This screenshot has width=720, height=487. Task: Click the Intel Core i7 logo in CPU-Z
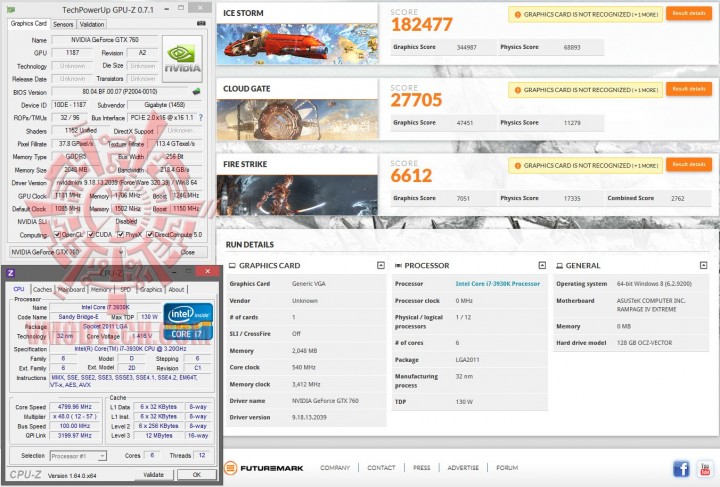(x=188, y=321)
